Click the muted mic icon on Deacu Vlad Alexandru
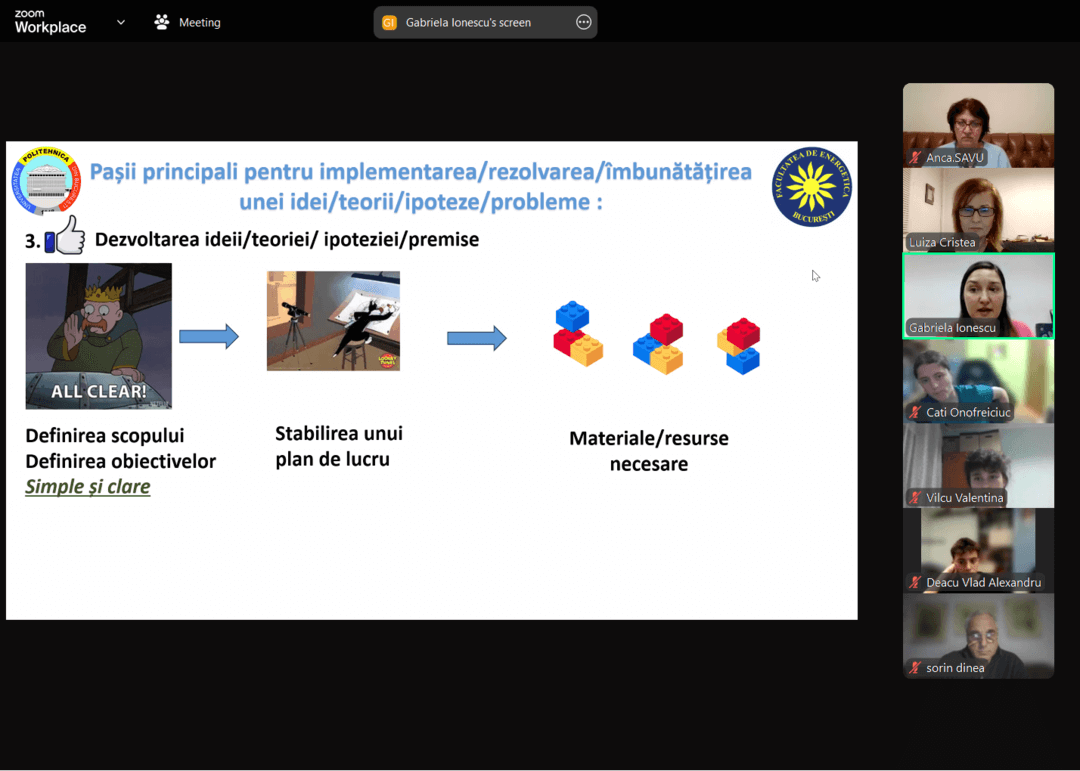1080x771 pixels. [x=915, y=583]
